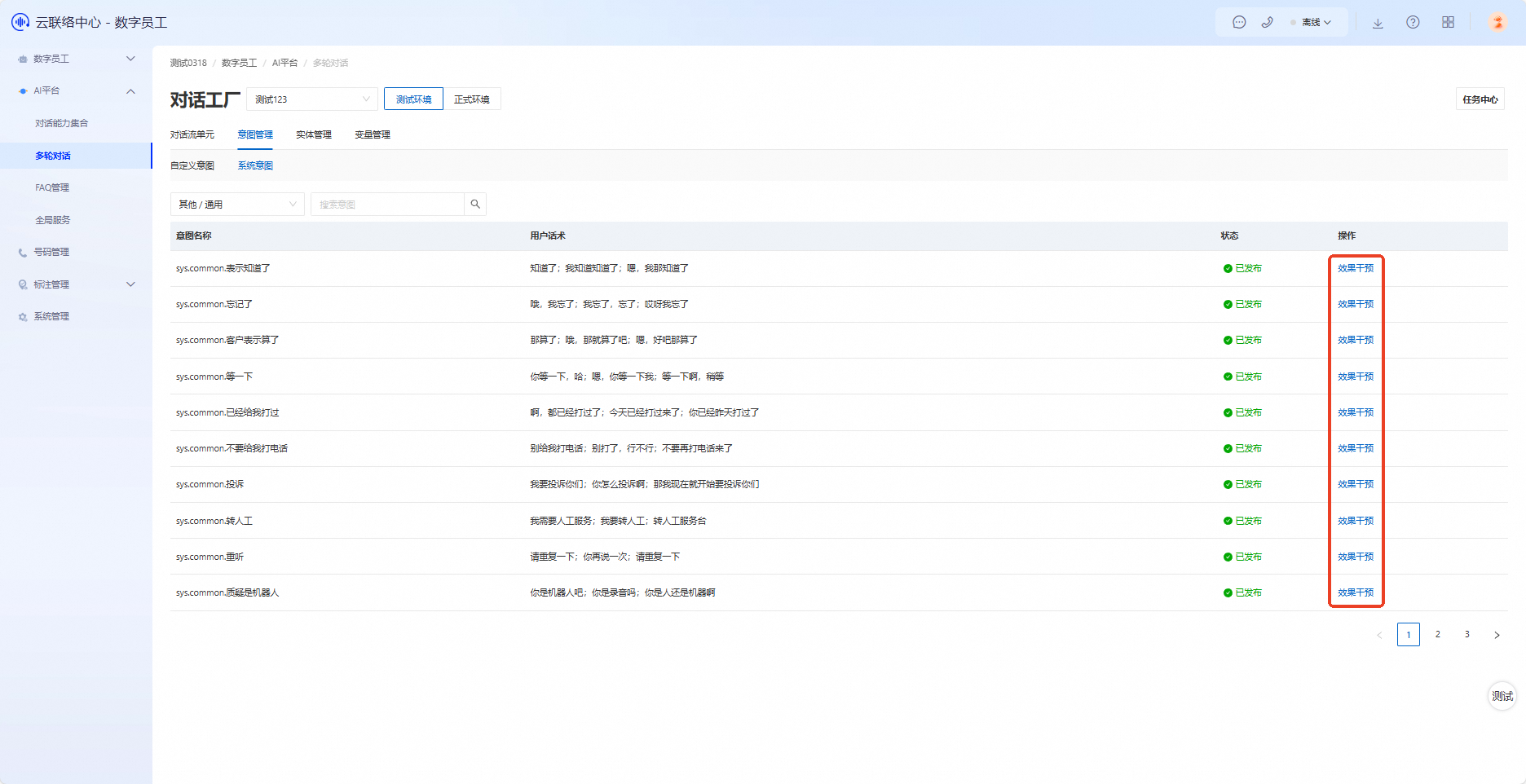The image size is (1526, 784).
Task: Go to page 3 in pagination
Action: click(1467, 635)
